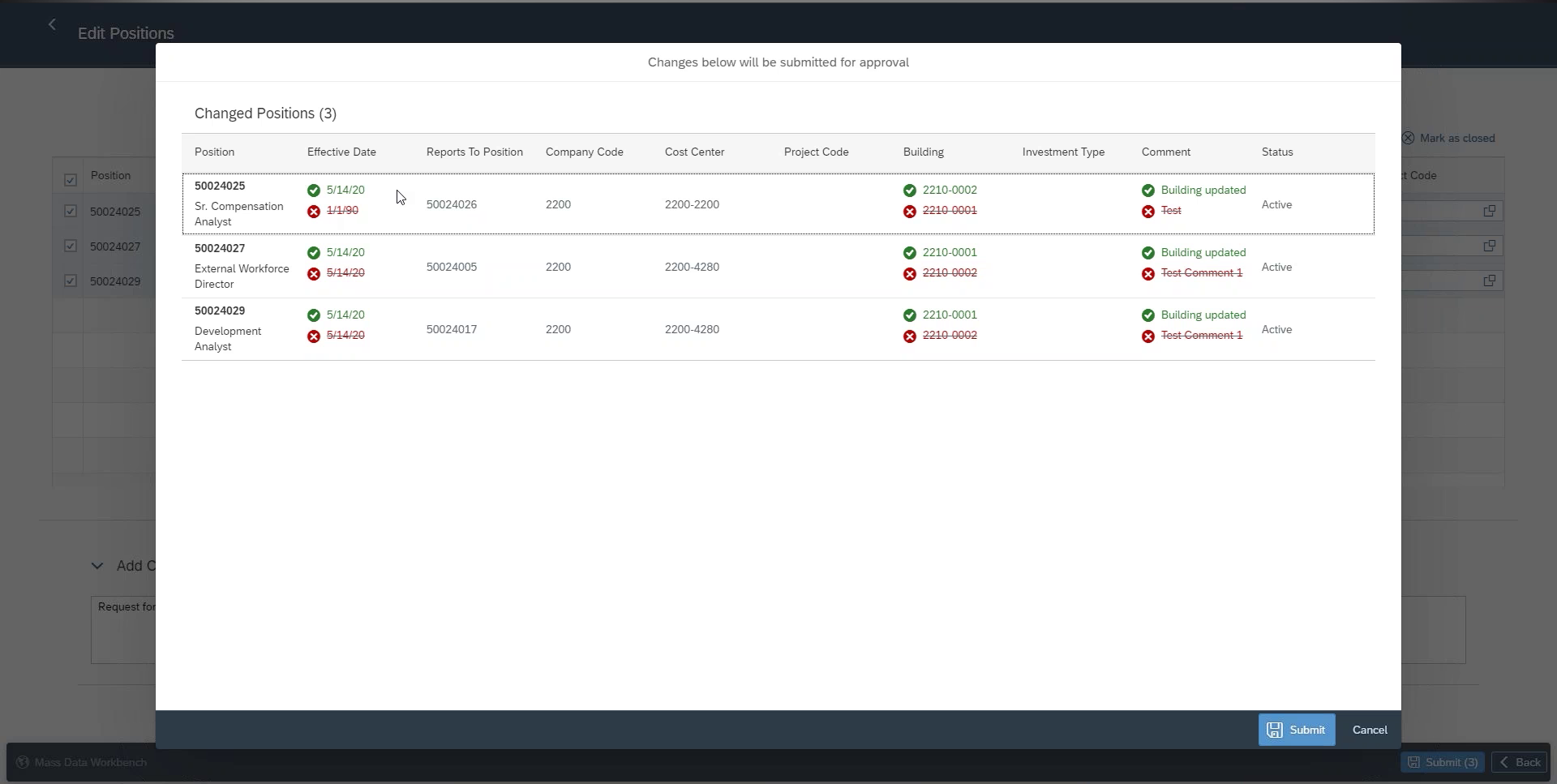Click the Cost Center column header
The height and width of the screenshot is (784, 1557).
(694, 152)
